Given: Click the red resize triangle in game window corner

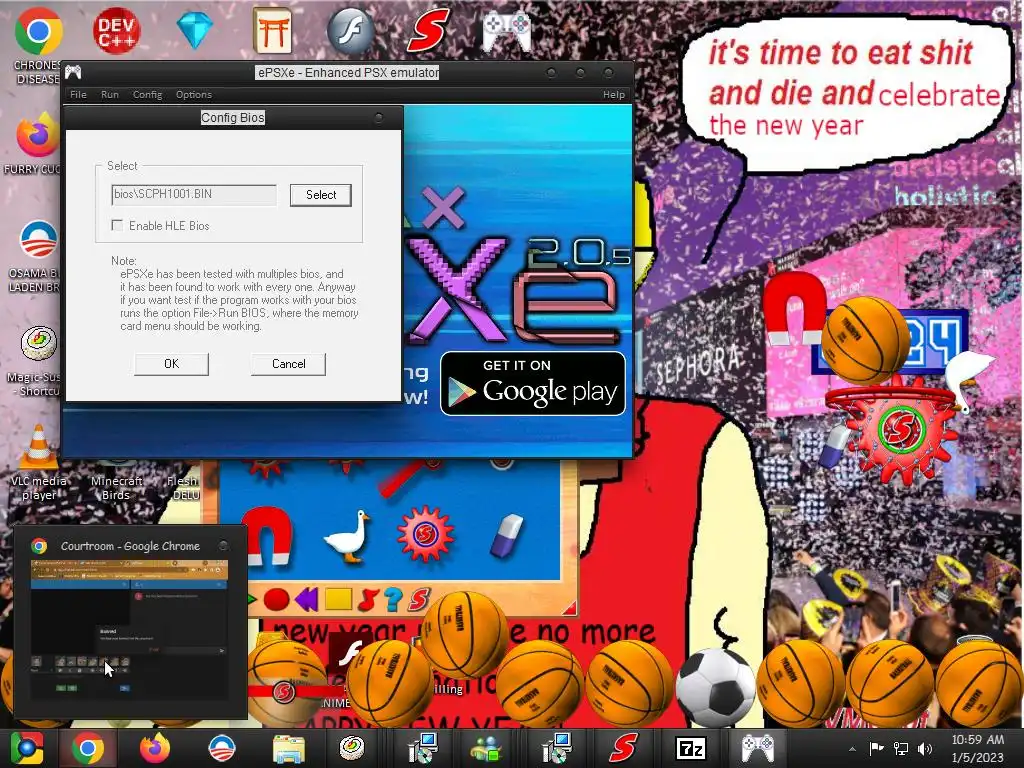Looking at the screenshot, I should [569, 609].
